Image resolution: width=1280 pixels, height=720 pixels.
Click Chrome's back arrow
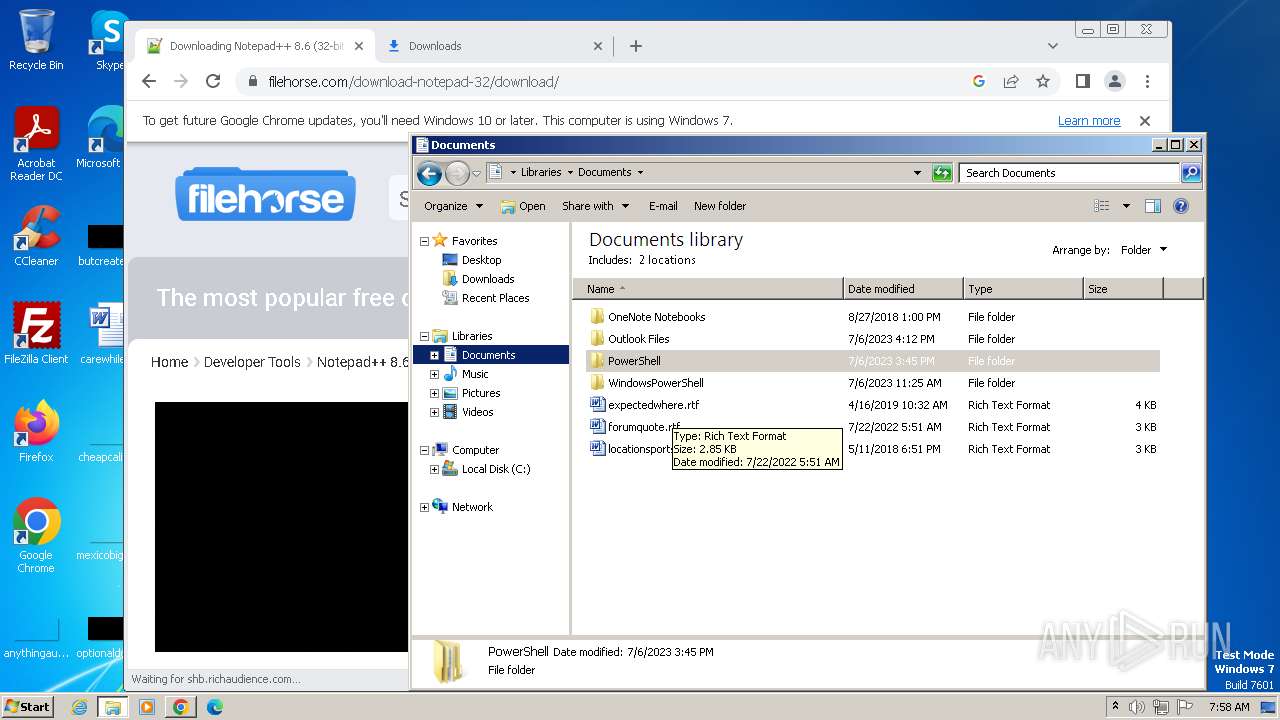coord(149,82)
